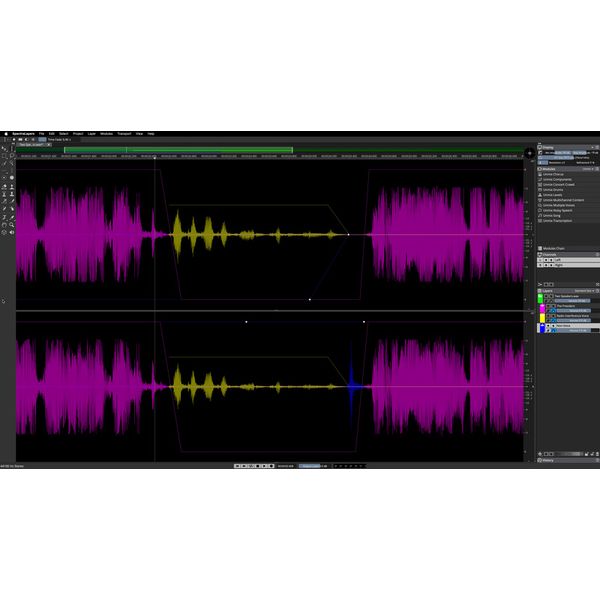Screen dimensions: 600x600
Task: Open the Layer menu
Action: [x=91, y=134]
